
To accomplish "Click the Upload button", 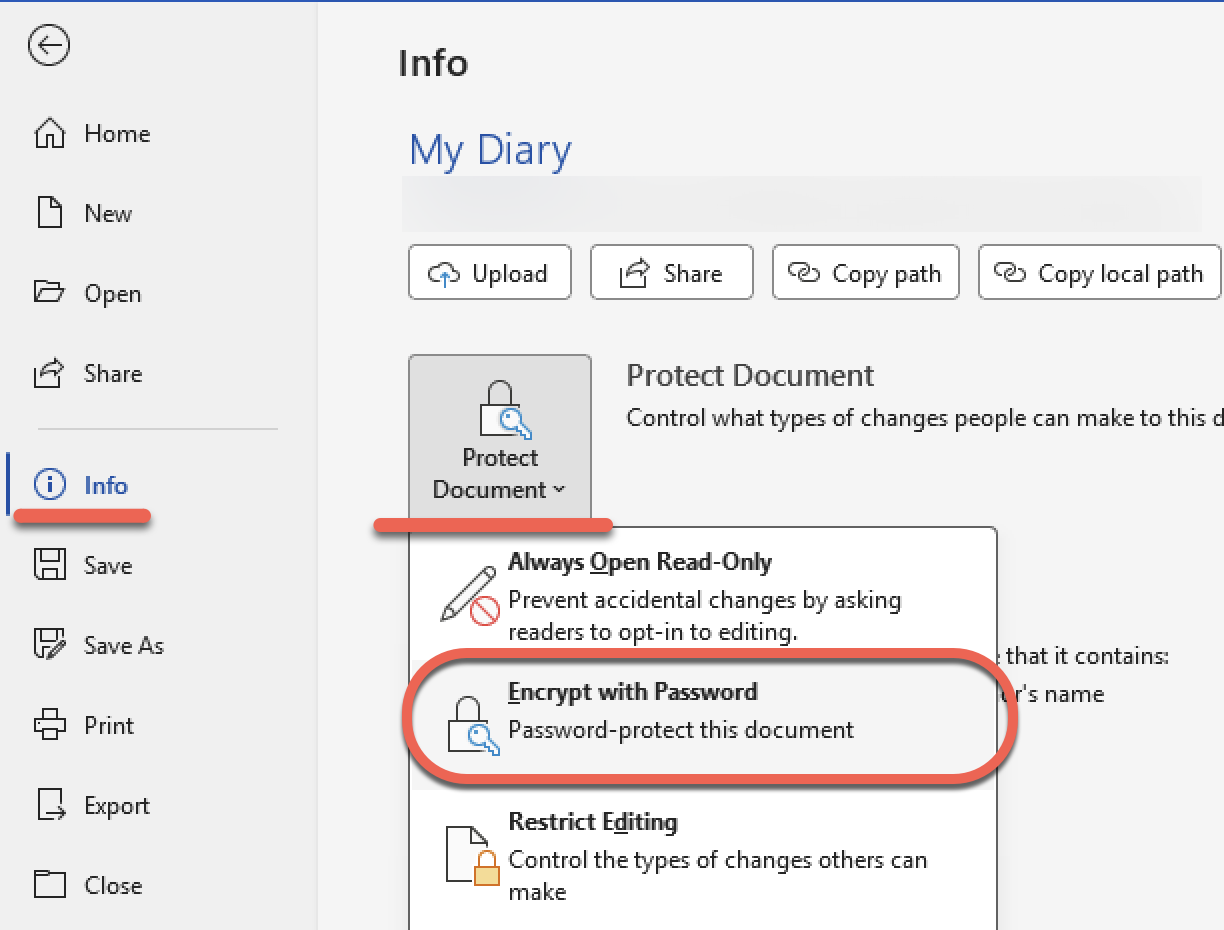I will click(490, 272).
